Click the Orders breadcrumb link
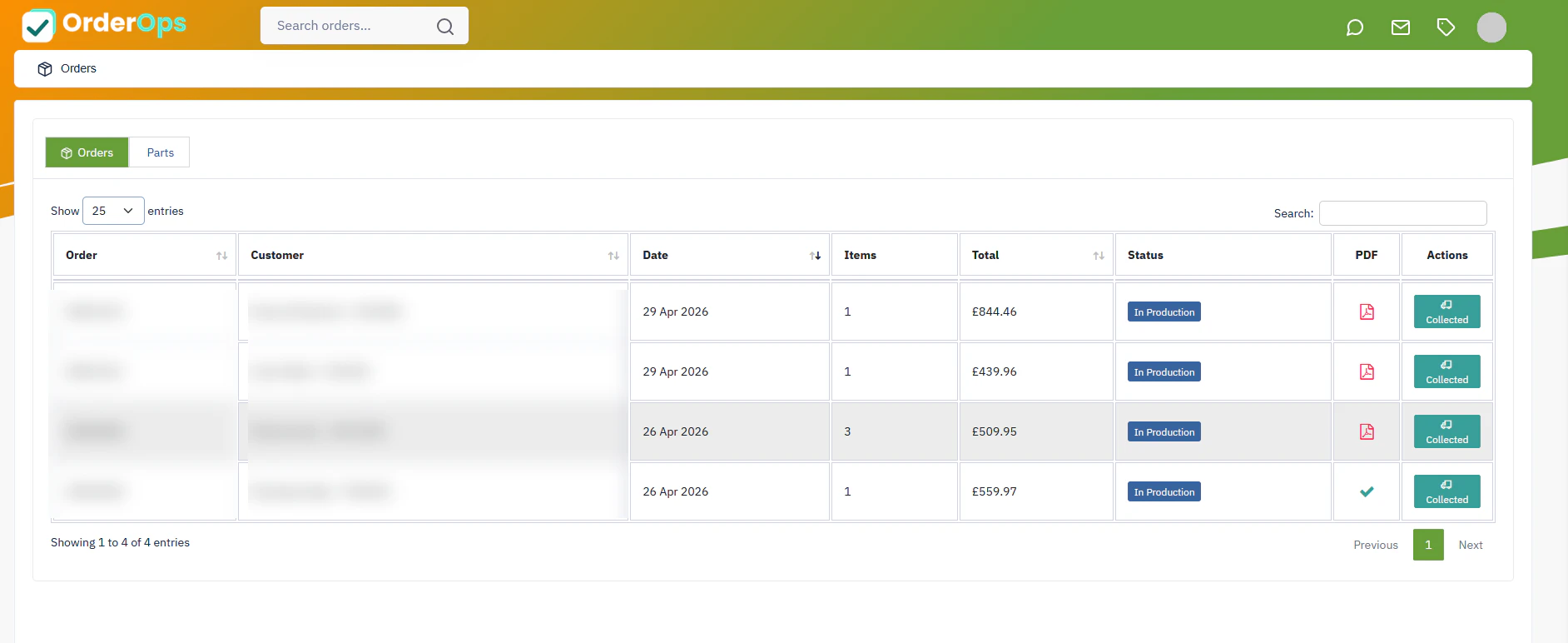Viewport: 1568px width, 643px height. point(78,68)
